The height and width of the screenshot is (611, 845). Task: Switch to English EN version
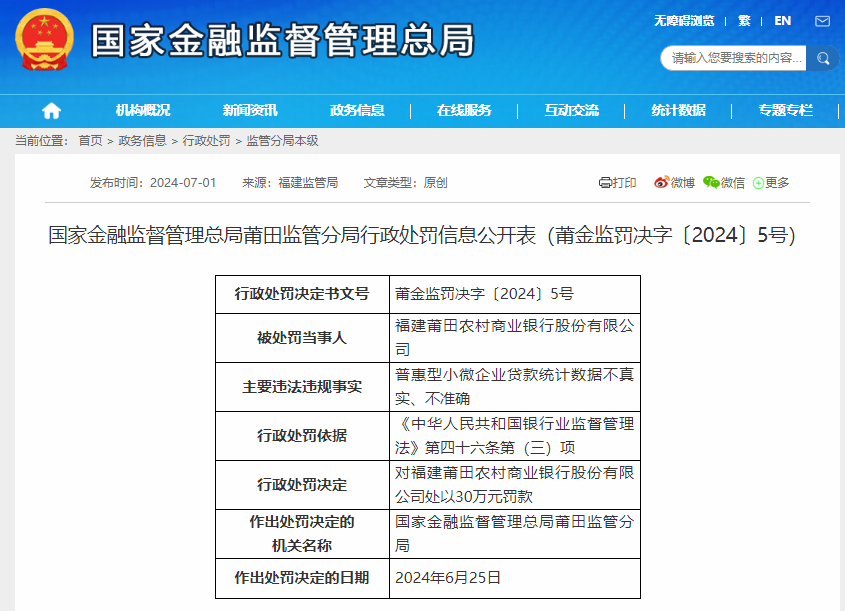click(782, 21)
